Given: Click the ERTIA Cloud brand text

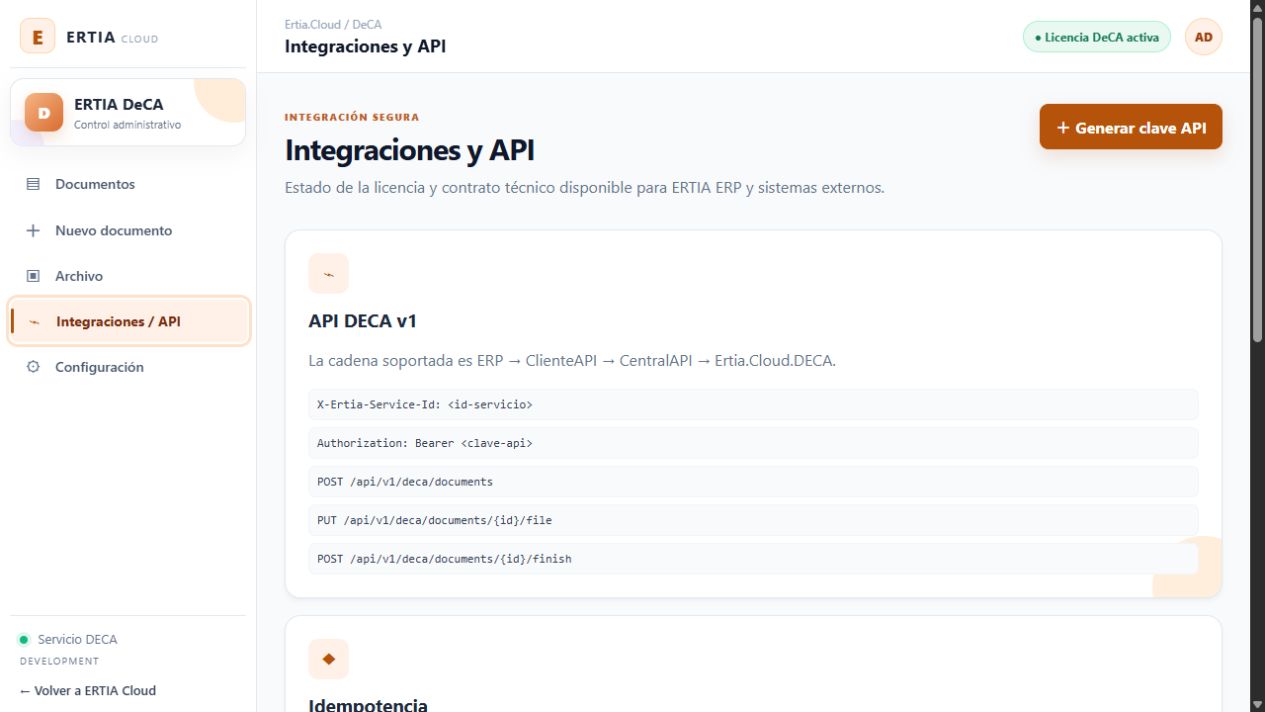Looking at the screenshot, I should [112, 39].
